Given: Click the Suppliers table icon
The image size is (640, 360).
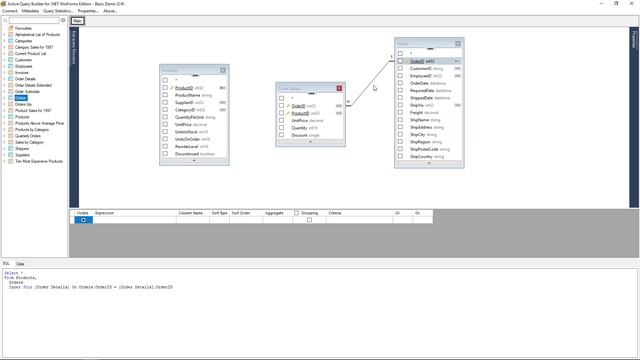Looking at the screenshot, I should [11, 155].
